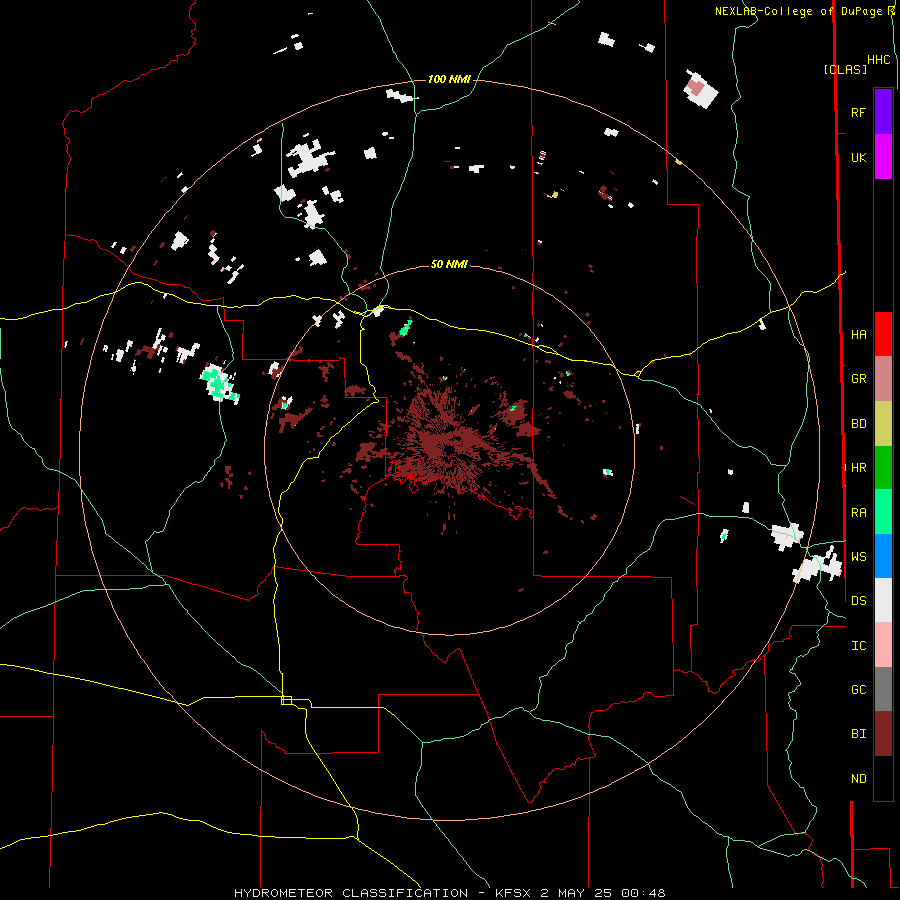
Task: Click the "HR" legend label
Action: coord(858,468)
